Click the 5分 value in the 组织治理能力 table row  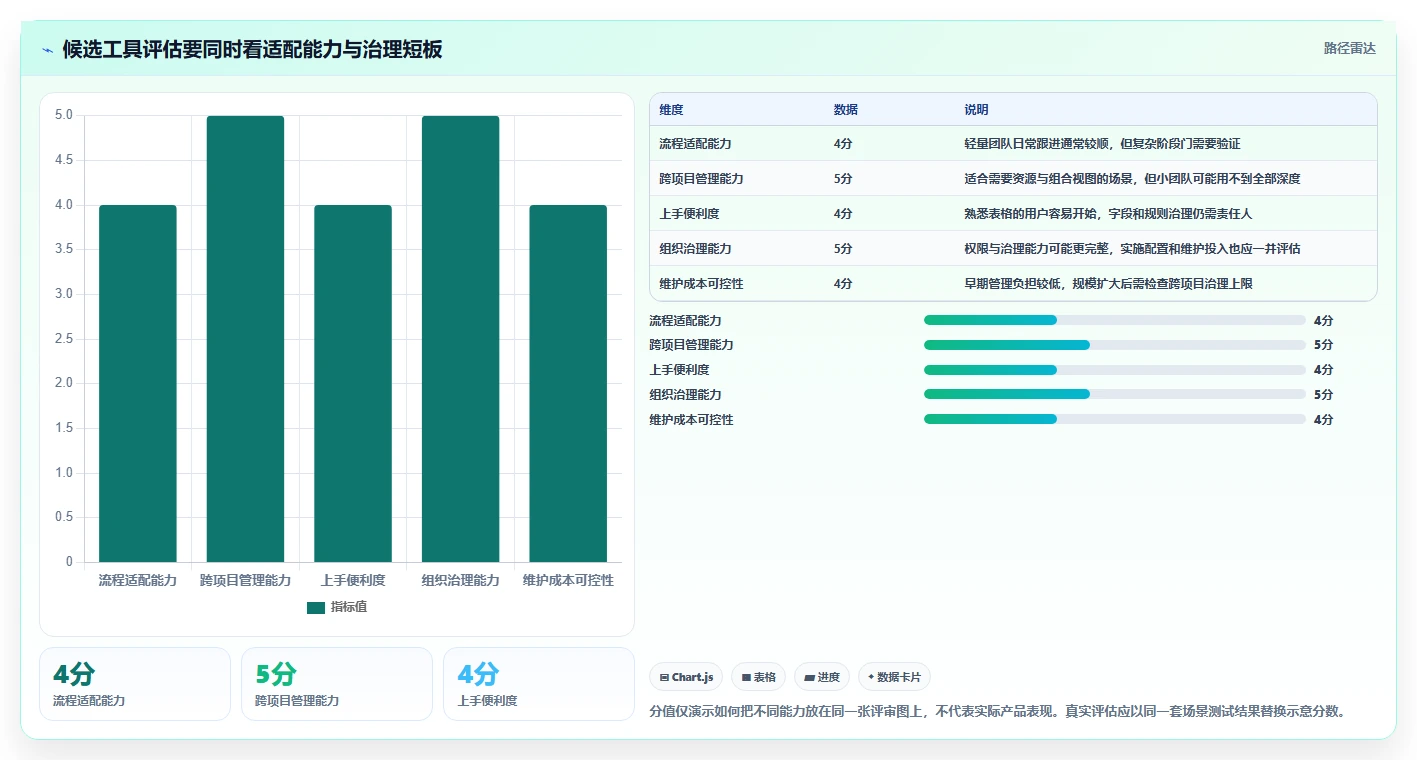[843, 249]
